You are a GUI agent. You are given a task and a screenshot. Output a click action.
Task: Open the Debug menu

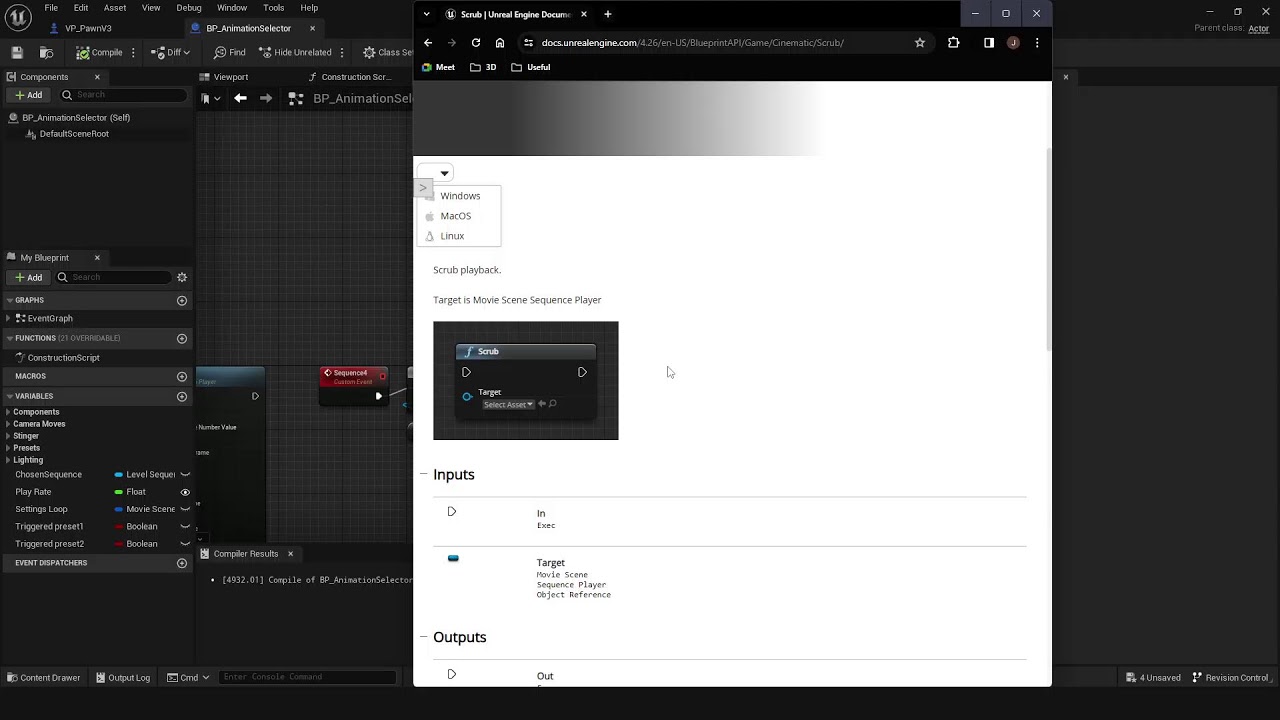[189, 8]
